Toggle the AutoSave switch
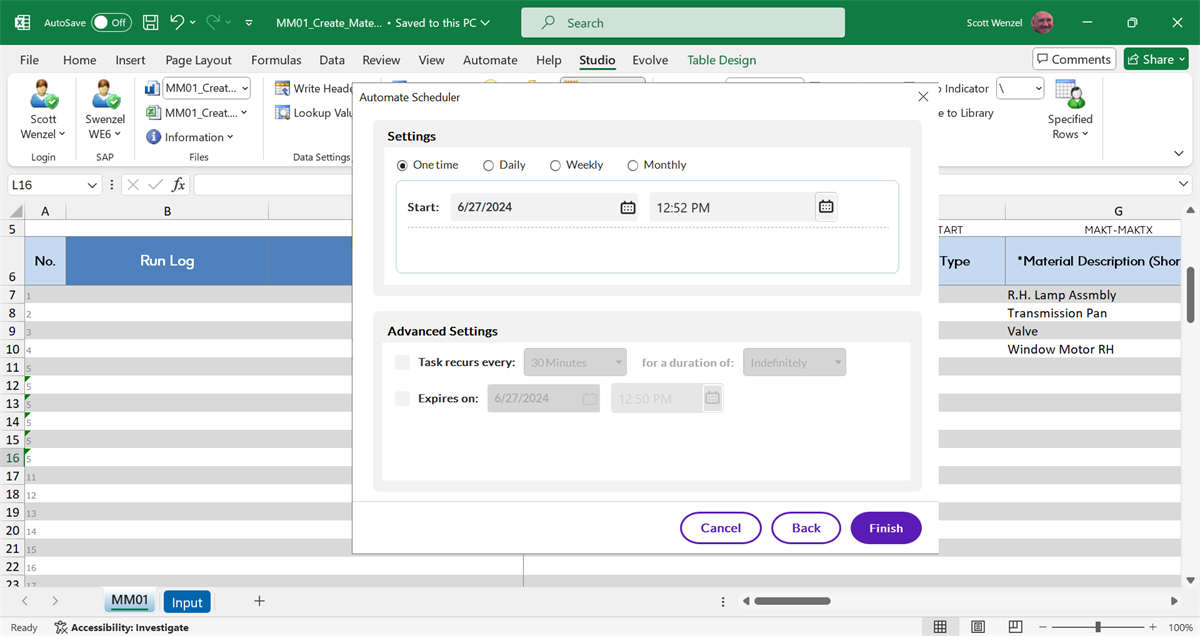The width and height of the screenshot is (1200, 636). [x=111, y=22]
